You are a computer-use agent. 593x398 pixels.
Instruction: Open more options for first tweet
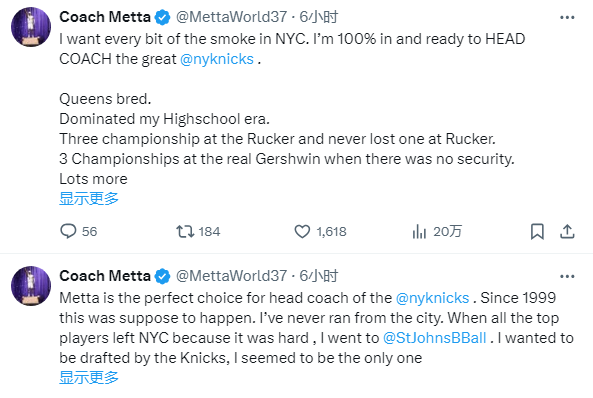click(567, 17)
